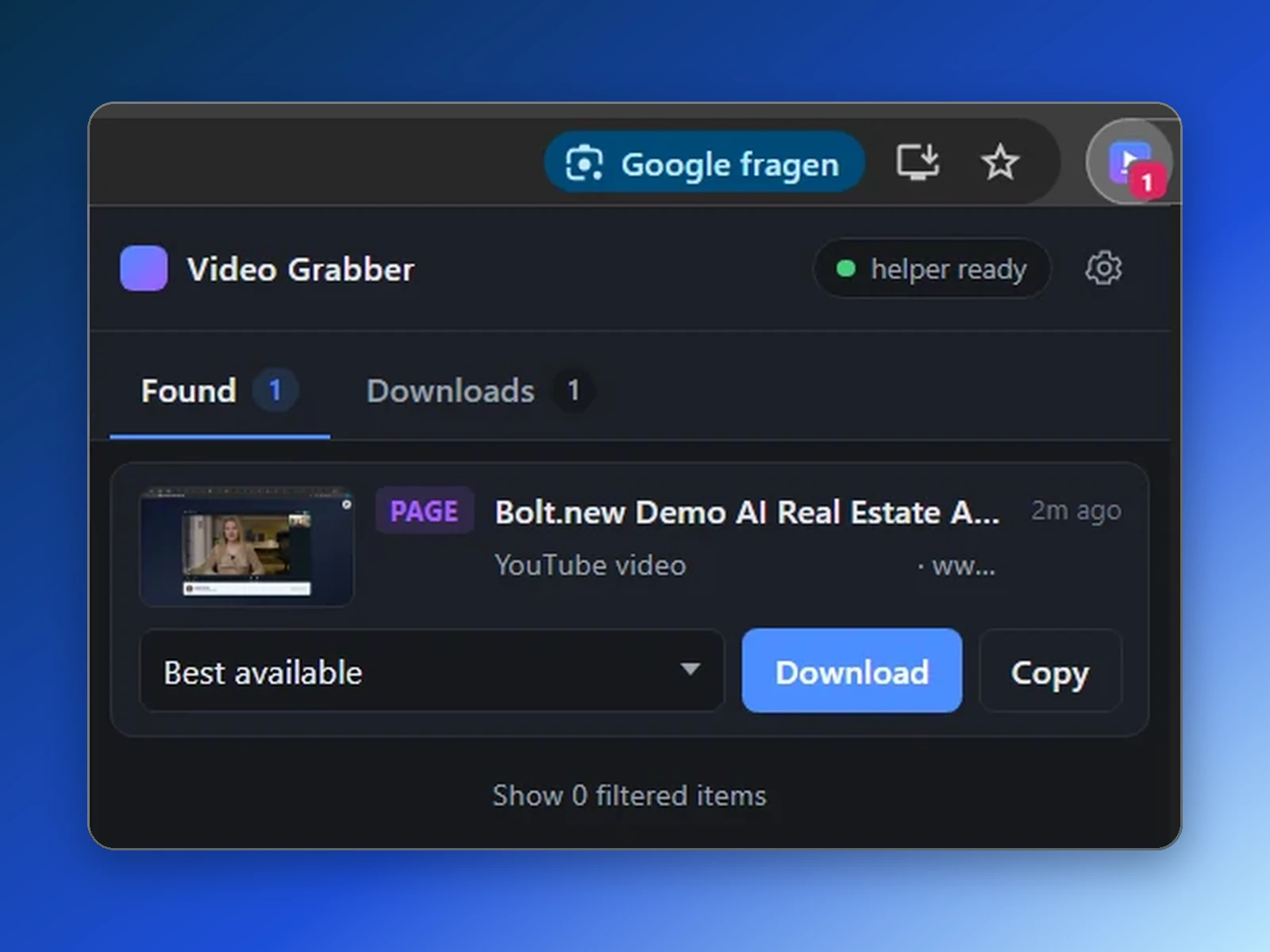This screenshot has height=952, width=1270.
Task: Click the Downloads tab count badge
Action: 573,390
